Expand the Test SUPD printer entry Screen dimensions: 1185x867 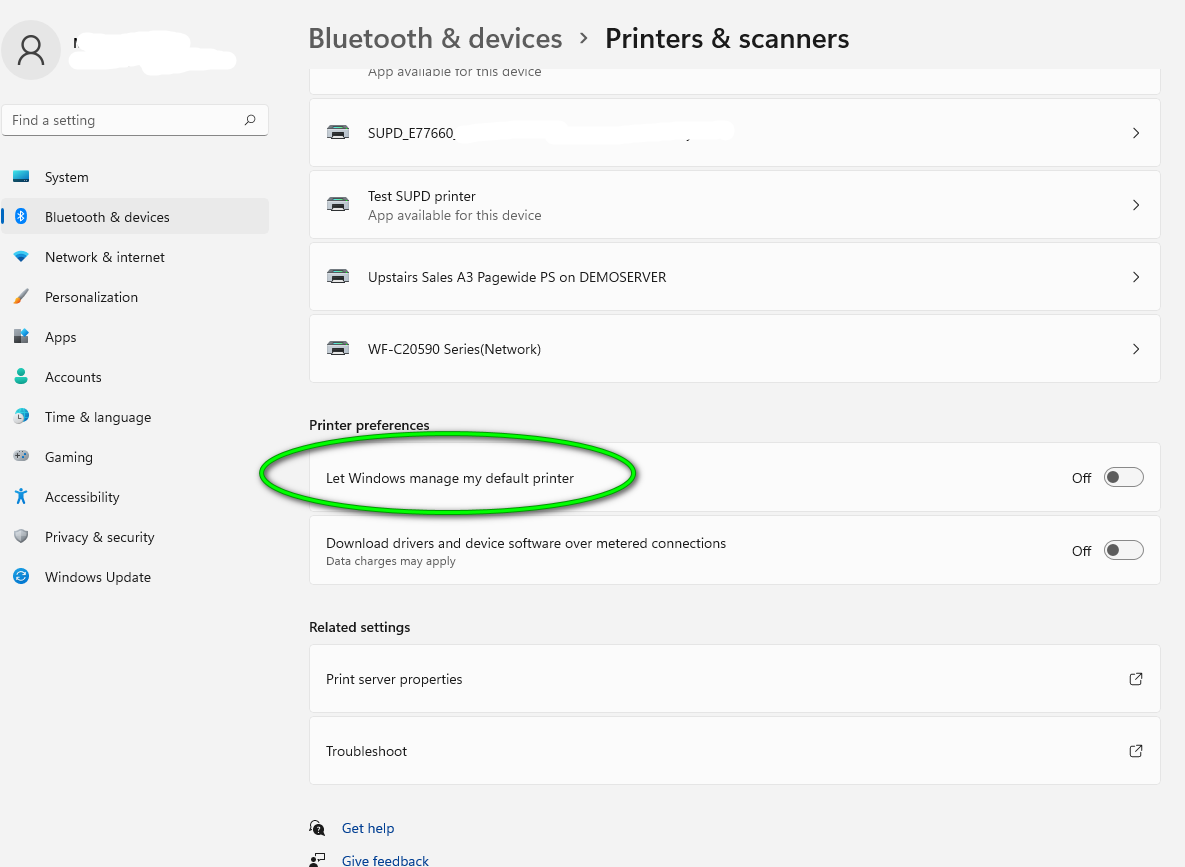coord(1136,205)
